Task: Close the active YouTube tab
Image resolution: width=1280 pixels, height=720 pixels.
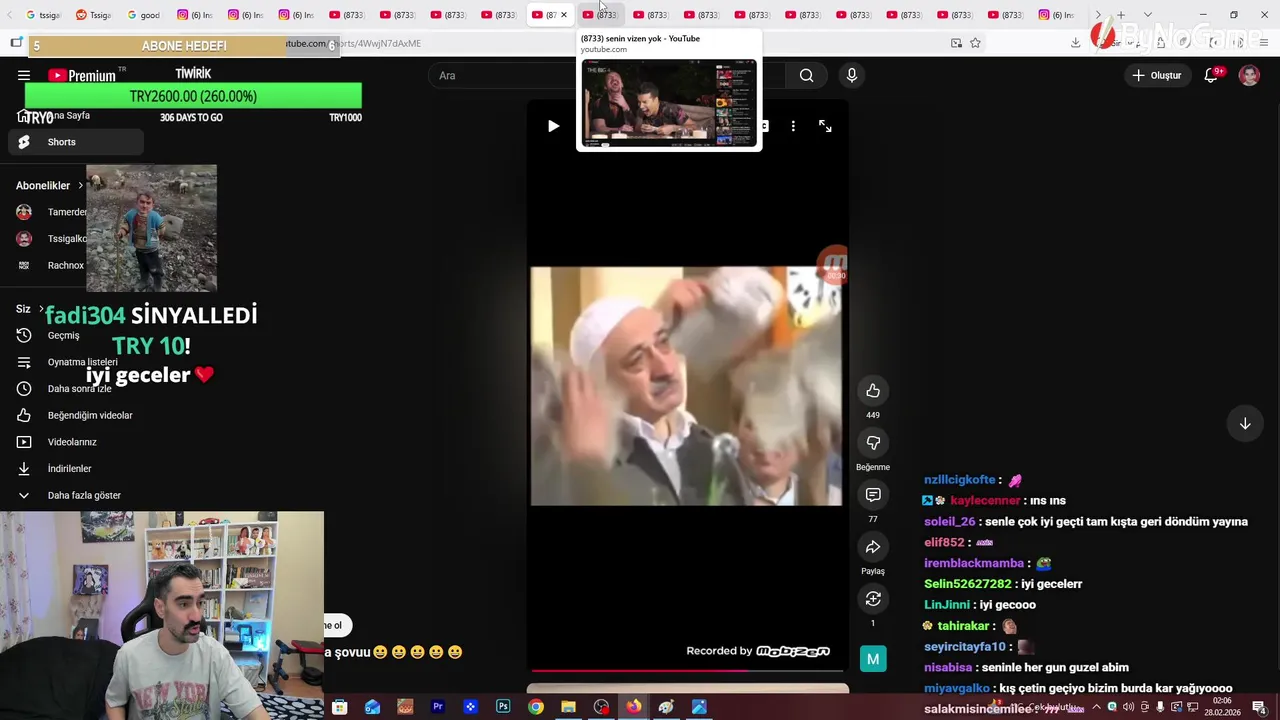Action: pyautogui.click(x=564, y=15)
